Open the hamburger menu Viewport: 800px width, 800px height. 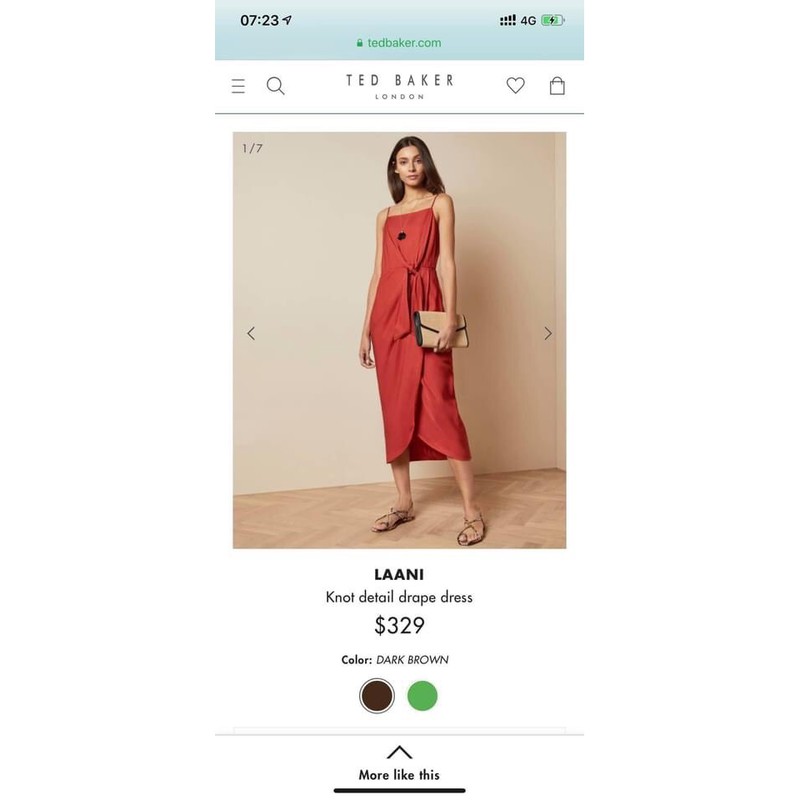(238, 86)
